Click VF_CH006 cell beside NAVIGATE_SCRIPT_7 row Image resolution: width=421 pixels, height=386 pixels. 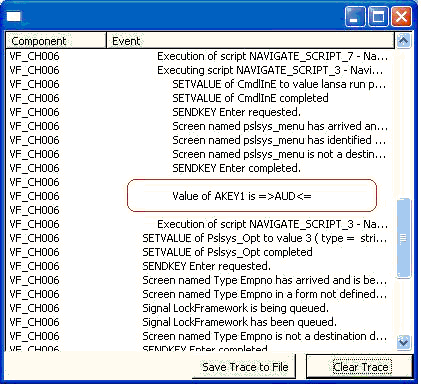pos(34,56)
